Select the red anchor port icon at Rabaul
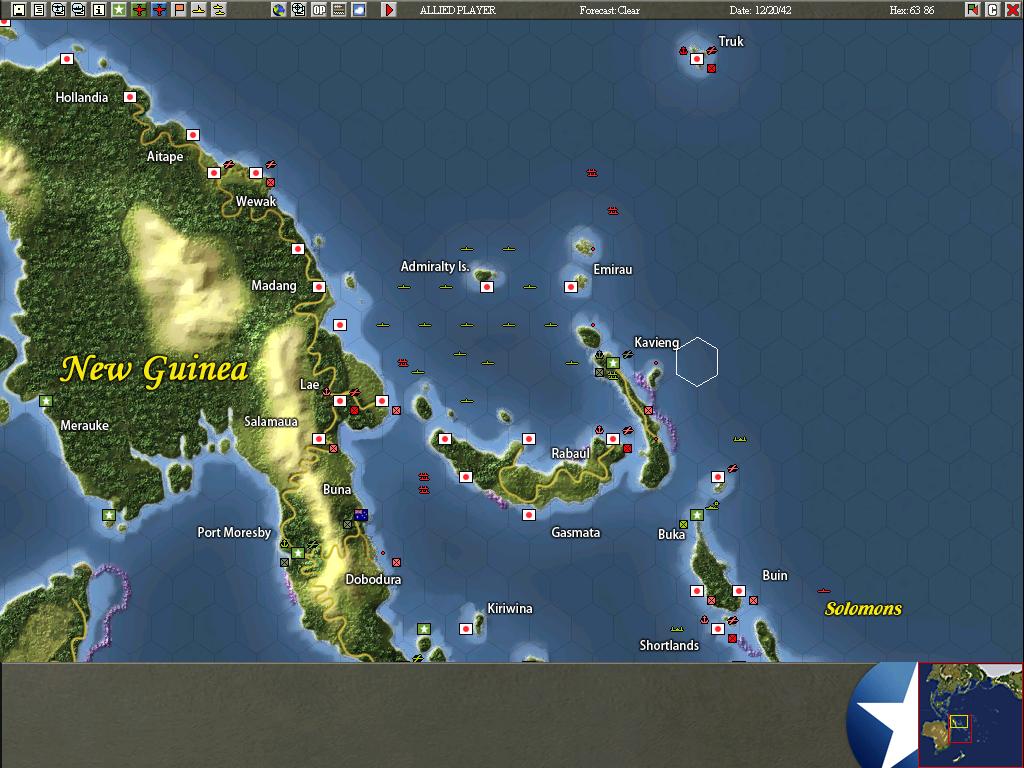 tap(599, 430)
